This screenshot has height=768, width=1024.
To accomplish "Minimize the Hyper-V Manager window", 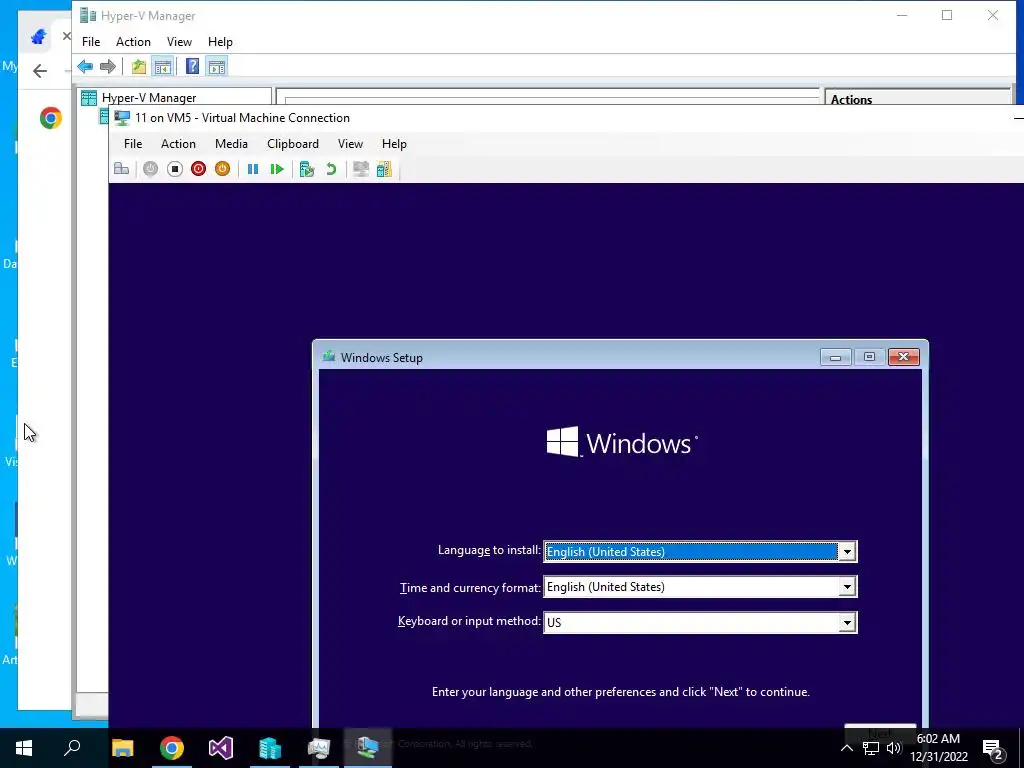I will (902, 15).
